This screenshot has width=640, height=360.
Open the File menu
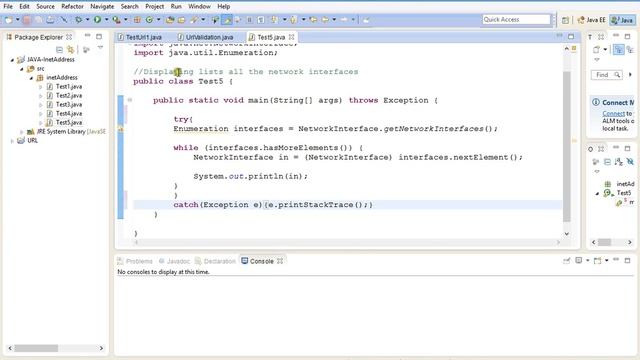pos(8,7)
